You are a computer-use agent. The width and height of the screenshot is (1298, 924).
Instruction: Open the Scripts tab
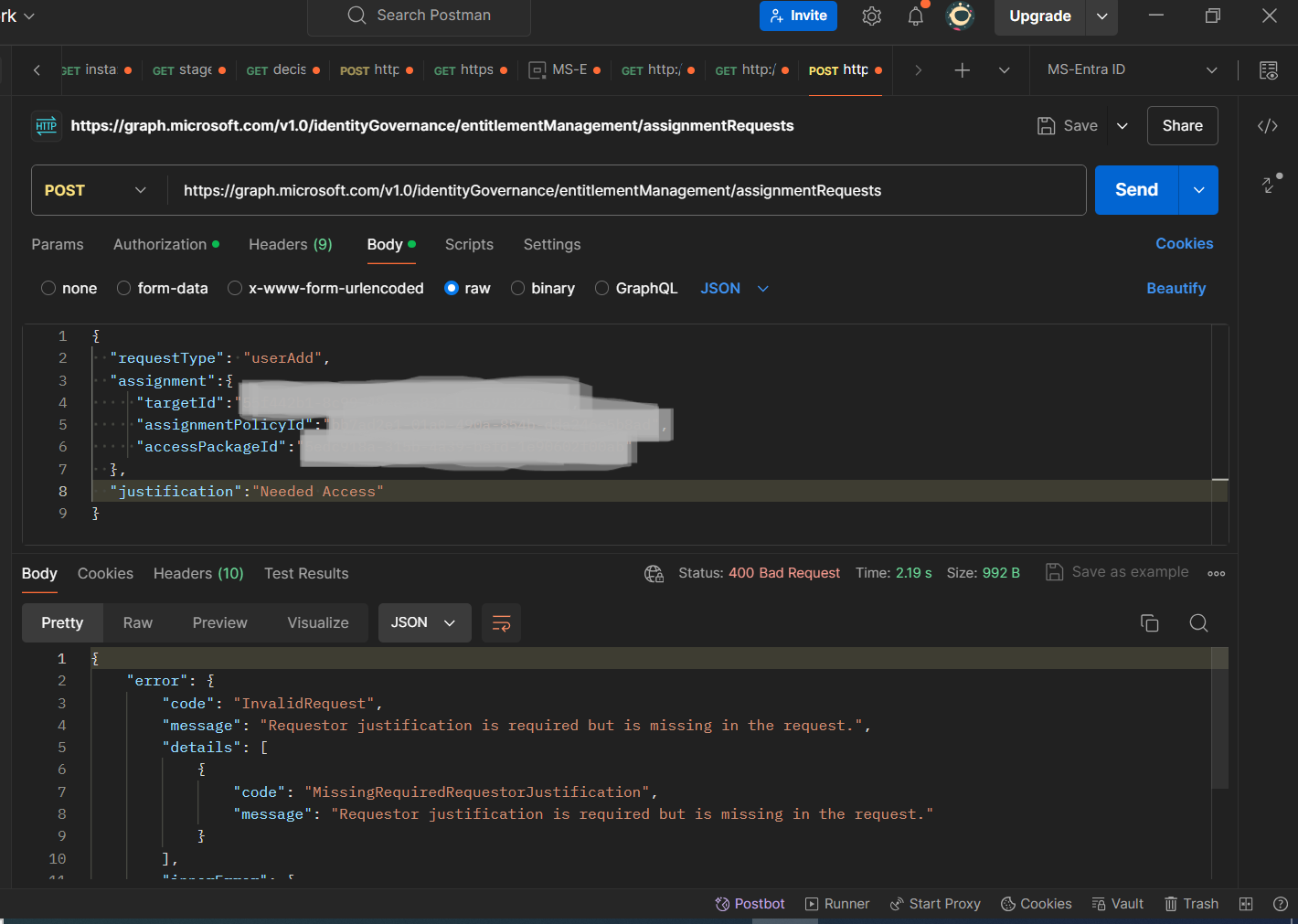click(469, 244)
